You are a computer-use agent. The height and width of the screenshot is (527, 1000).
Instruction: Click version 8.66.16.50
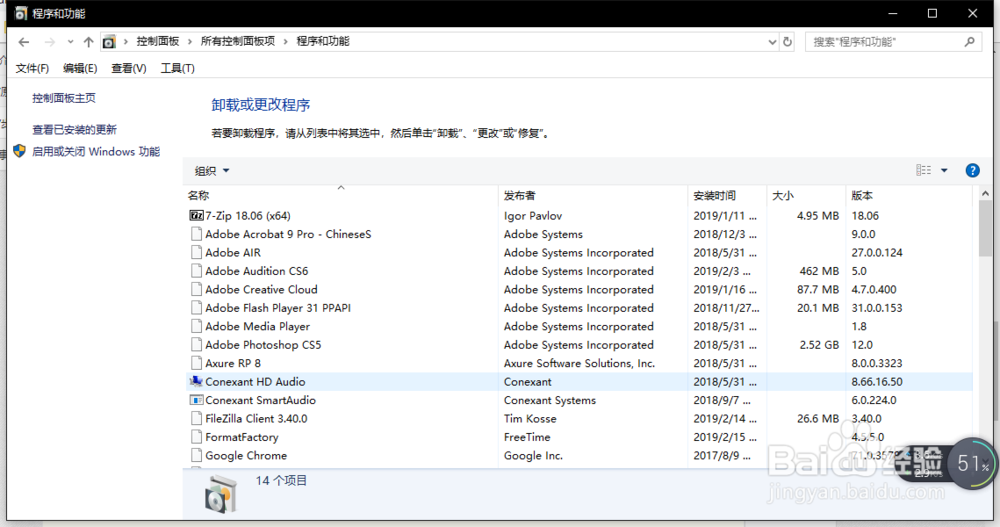click(x=877, y=382)
